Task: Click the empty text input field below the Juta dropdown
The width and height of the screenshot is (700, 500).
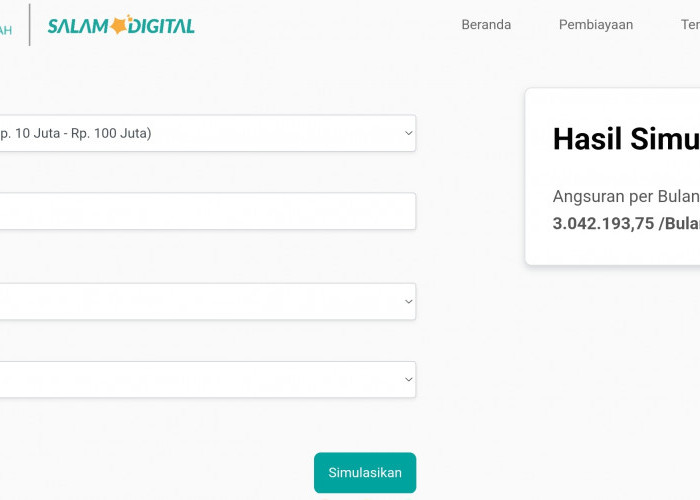Action: click(208, 211)
